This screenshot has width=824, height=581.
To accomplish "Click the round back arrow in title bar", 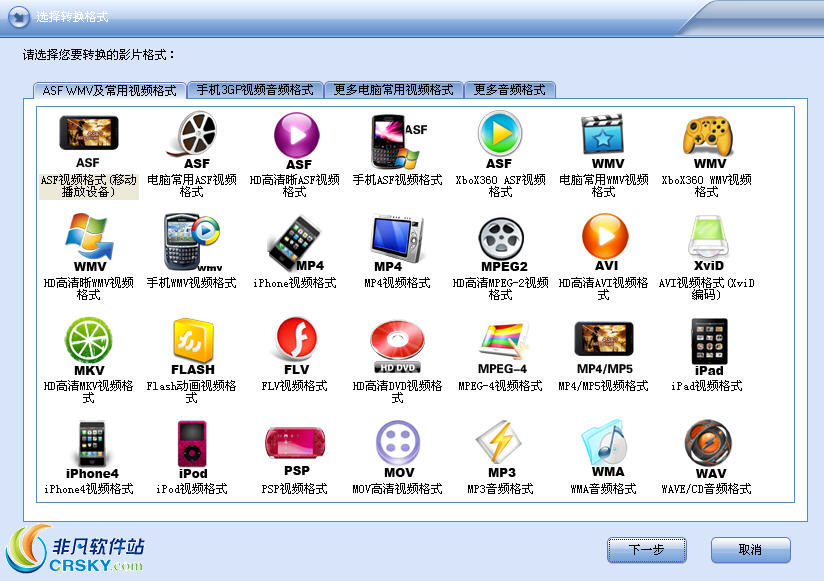I will [x=19, y=17].
